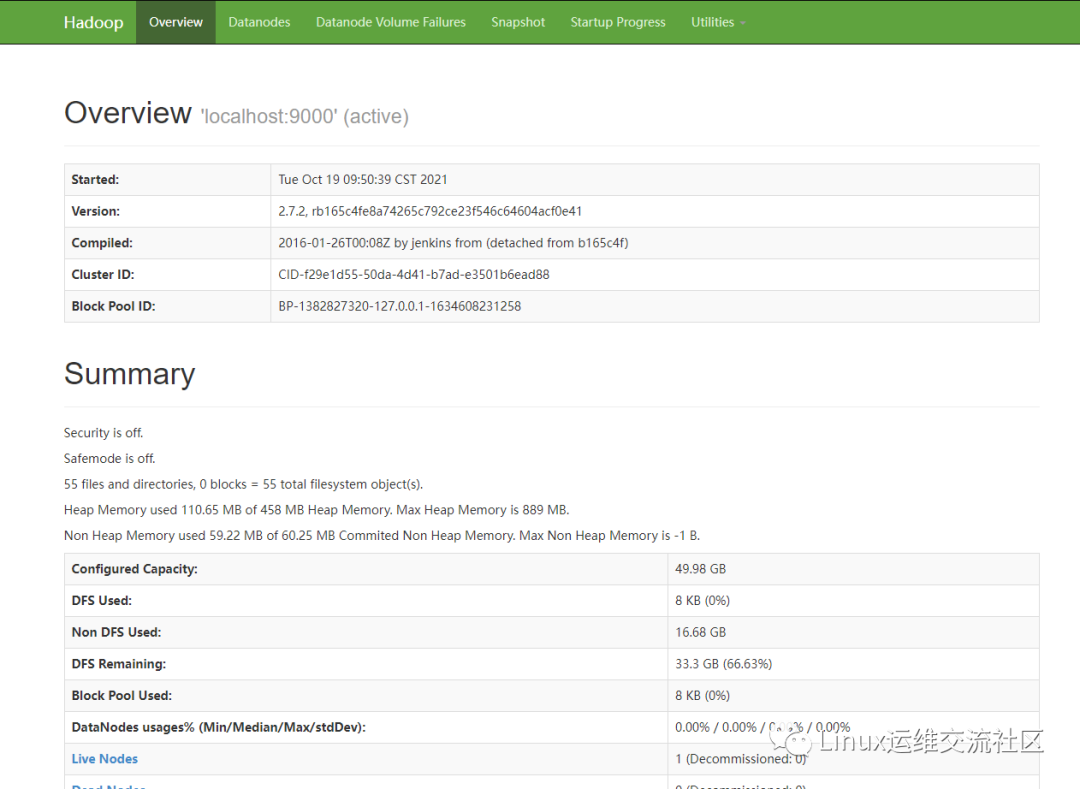Open Datanode Volume Failures tab
Image resolution: width=1080 pixels, height=789 pixels.
click(x=391, y=22)
